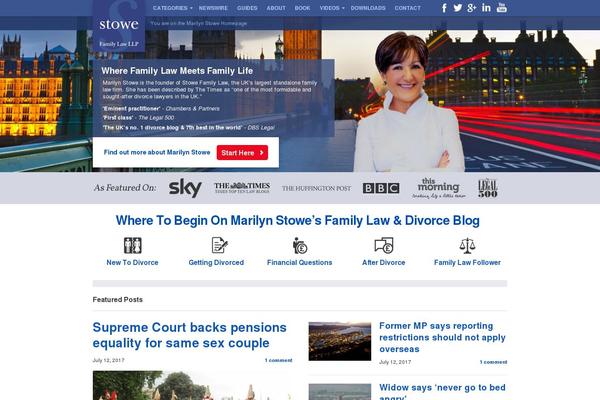Open the New To Divorce link
The image size is (600, 400).
point(132,263)
